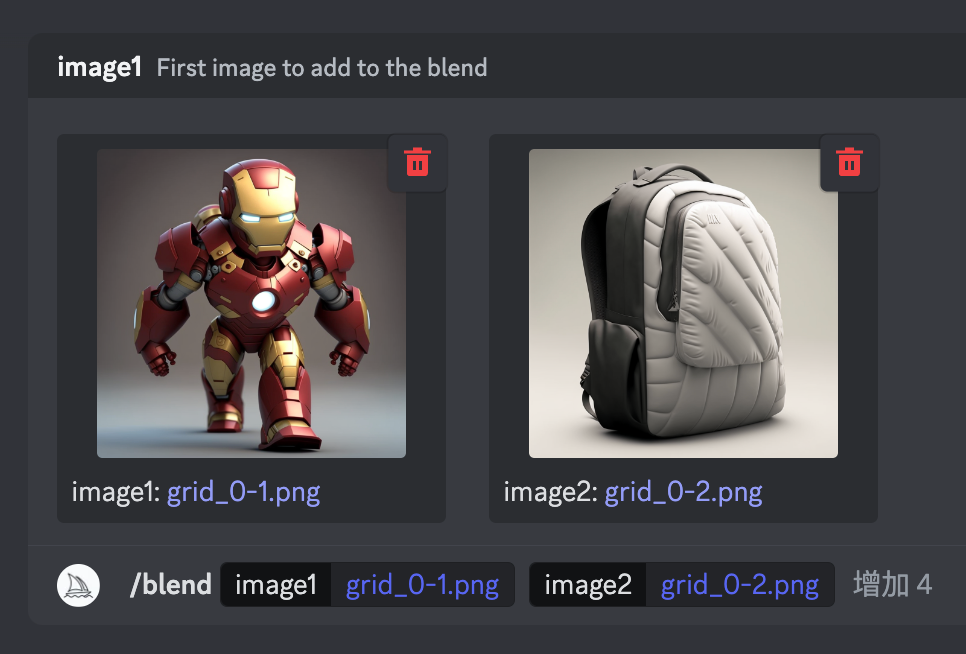Expand the 增加 4 additional options
Screen dimensions: 966x654
892,584
